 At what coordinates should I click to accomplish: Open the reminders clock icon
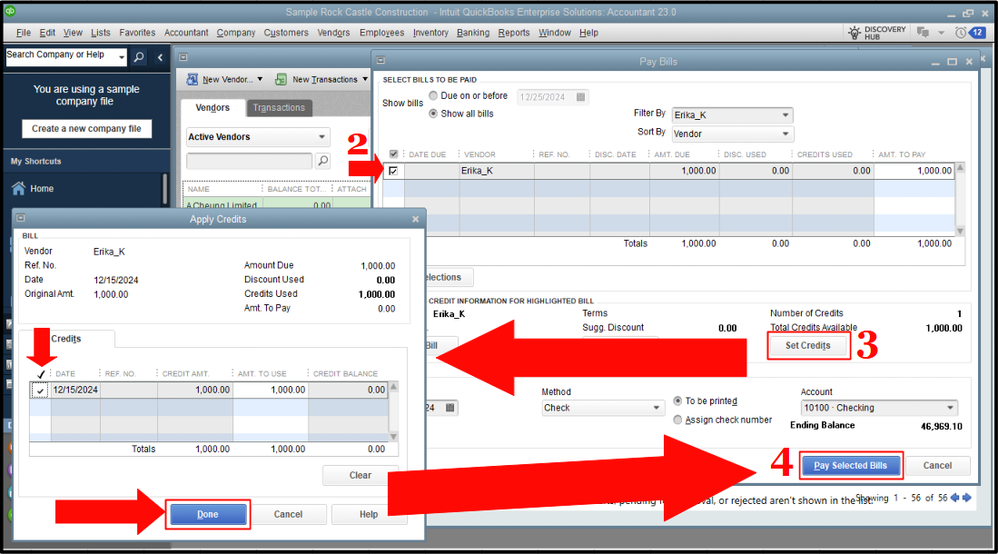(x=960, y=32)
